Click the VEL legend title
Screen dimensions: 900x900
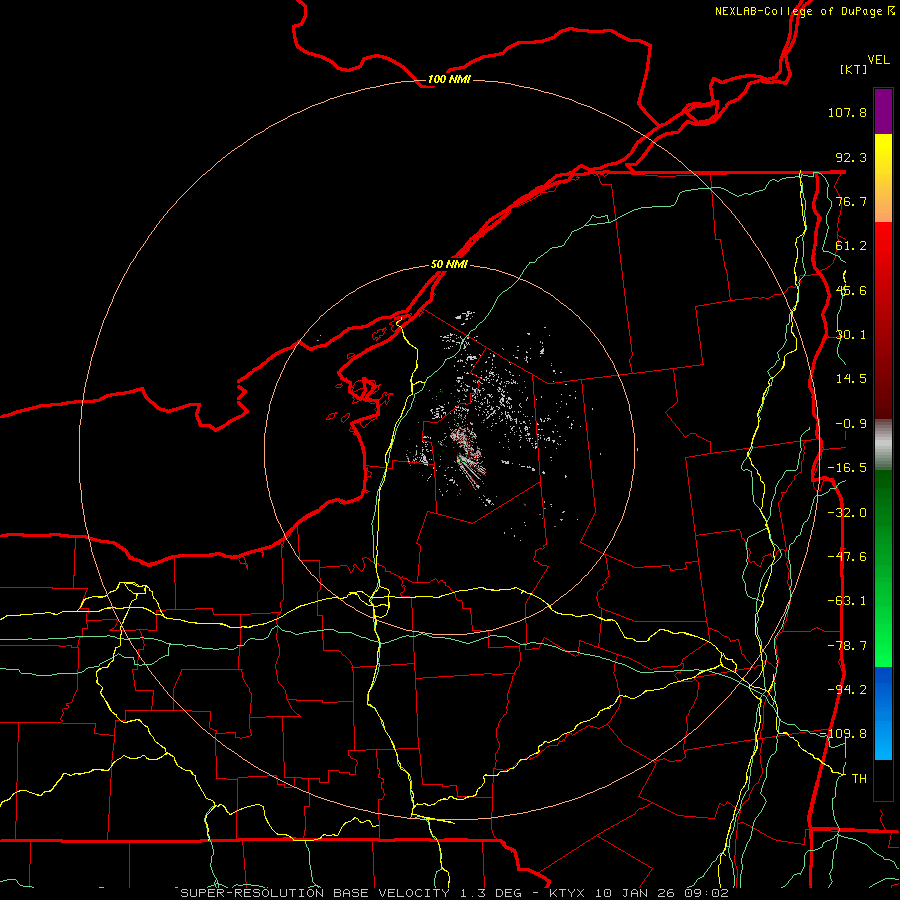click(x=878, y=60)
